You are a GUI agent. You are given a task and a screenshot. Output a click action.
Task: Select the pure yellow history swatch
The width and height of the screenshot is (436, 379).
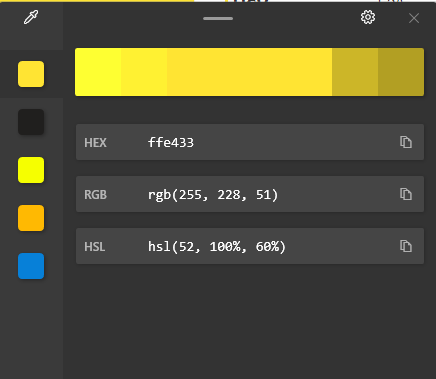click(x=31, y=170)
